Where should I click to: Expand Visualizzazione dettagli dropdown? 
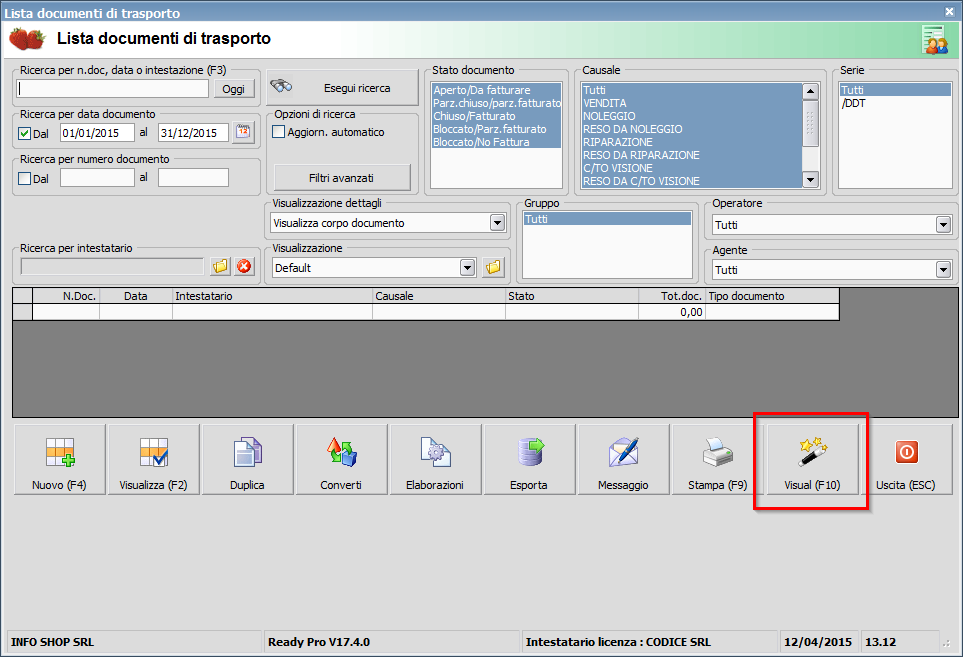tap(497, 223)
